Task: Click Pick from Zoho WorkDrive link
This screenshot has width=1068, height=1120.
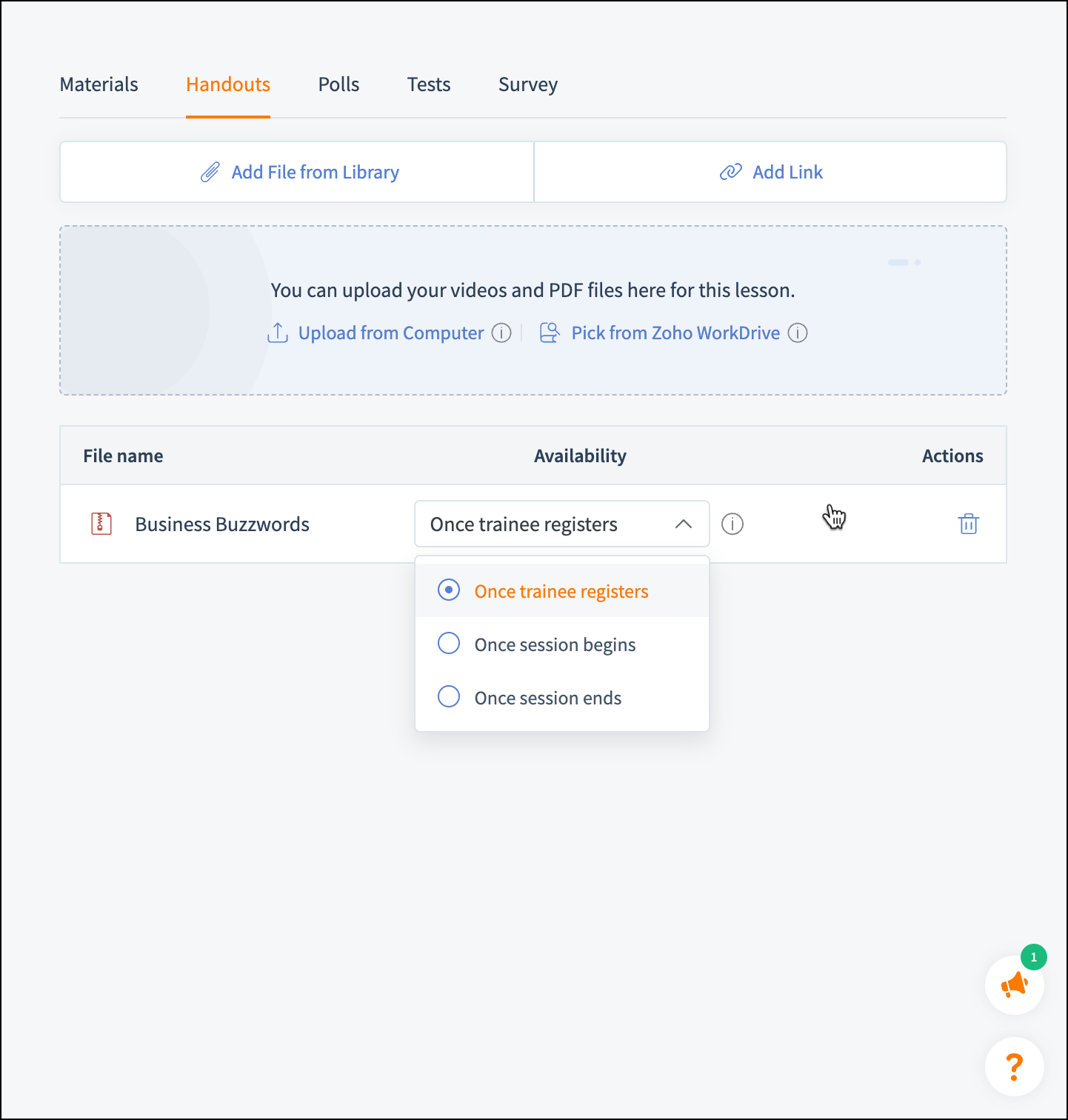Action: [675, 333]
